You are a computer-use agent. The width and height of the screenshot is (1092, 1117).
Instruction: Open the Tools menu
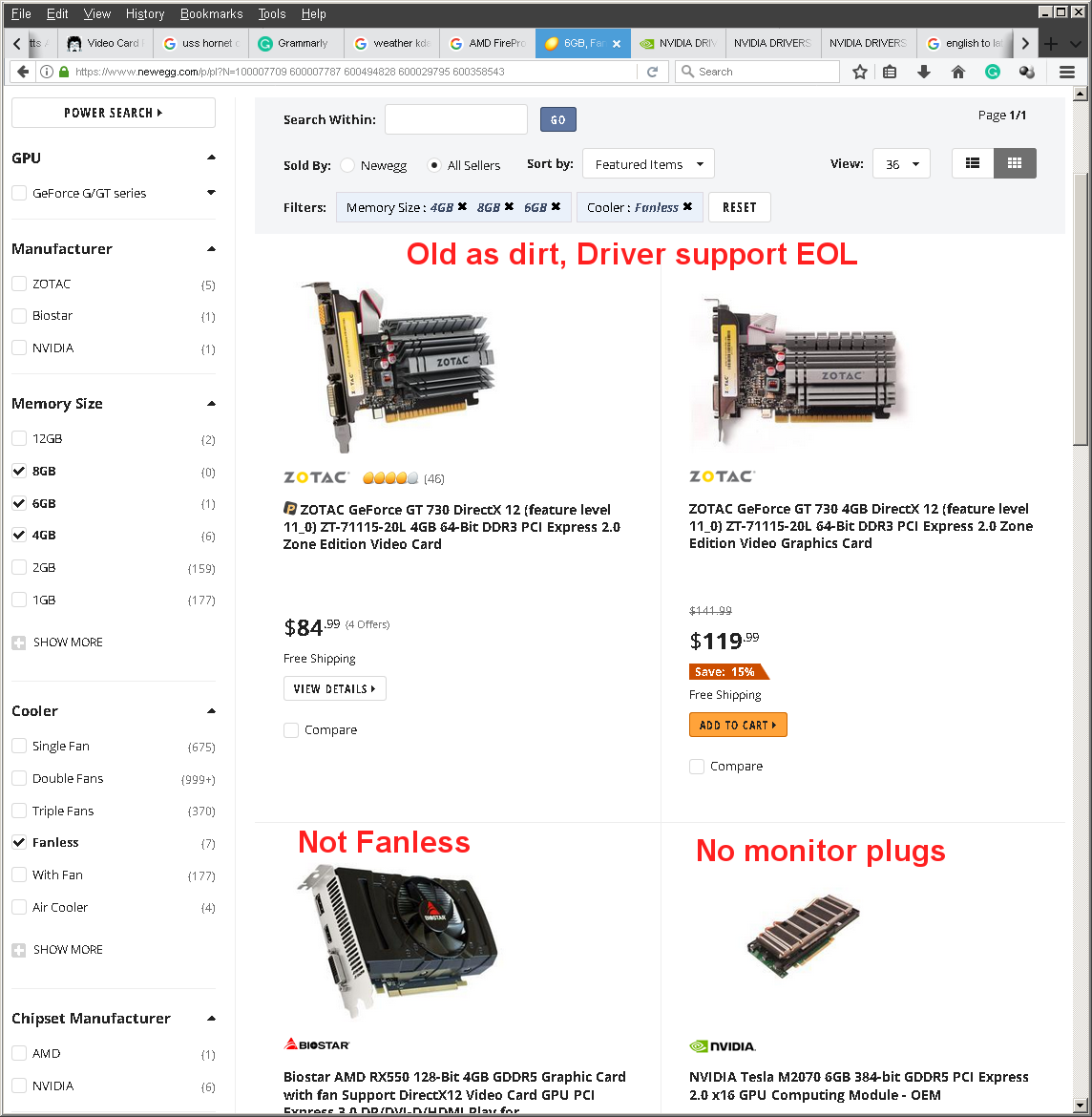[271, 13]
